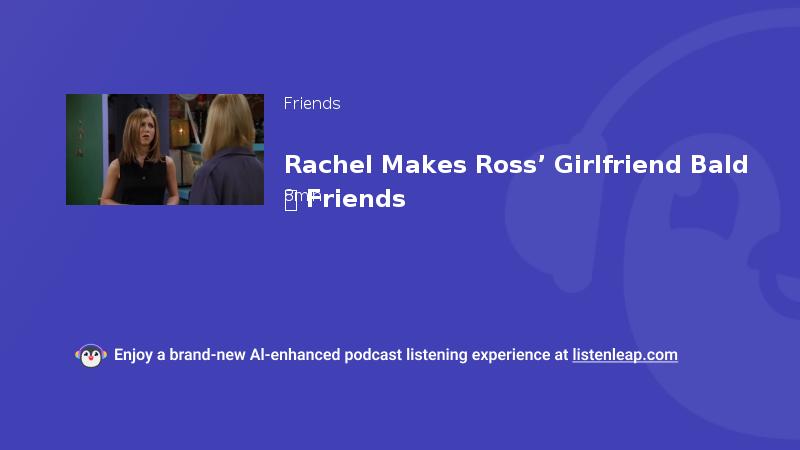Click the penguin mascot logo icon

(91, 356)
